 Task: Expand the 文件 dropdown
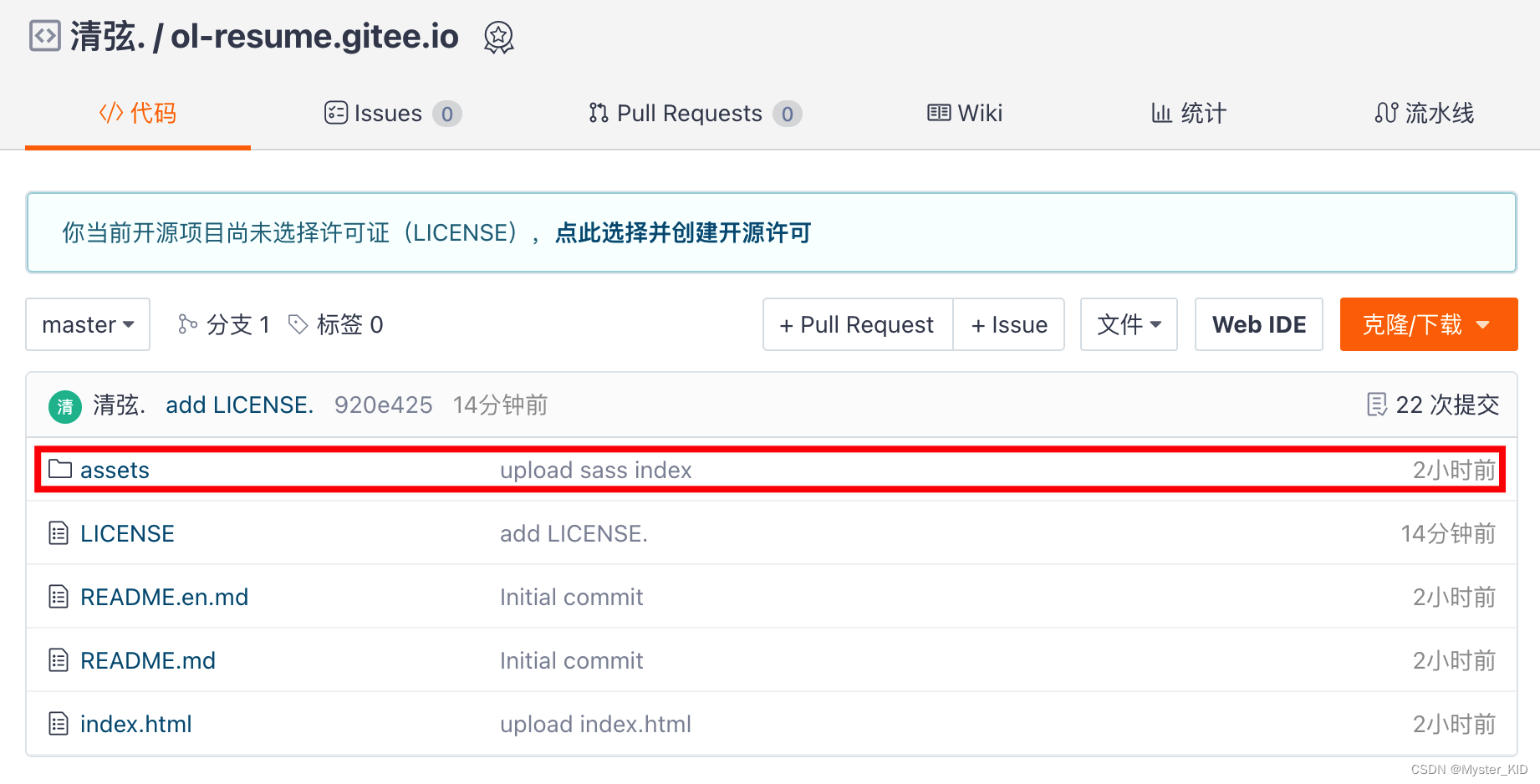pos(1129,324)
